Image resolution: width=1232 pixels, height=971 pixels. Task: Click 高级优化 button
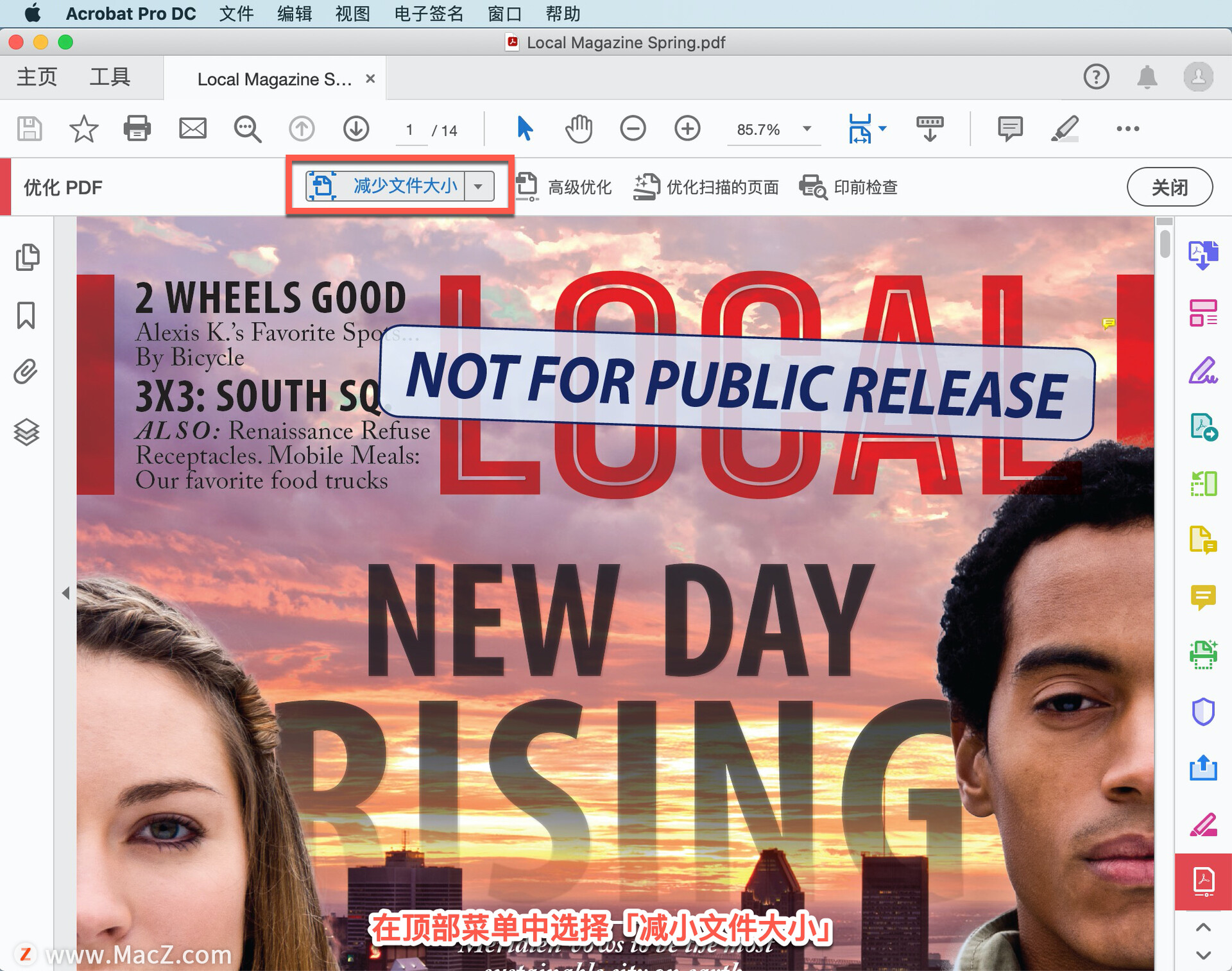point(564,187)
